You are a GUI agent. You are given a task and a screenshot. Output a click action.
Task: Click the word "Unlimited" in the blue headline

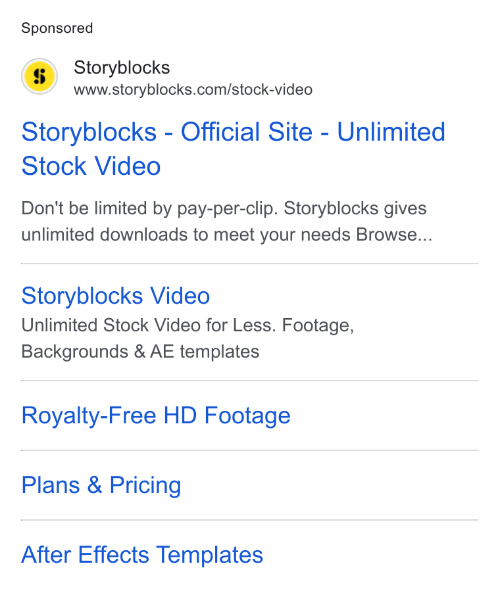[391, 132]
